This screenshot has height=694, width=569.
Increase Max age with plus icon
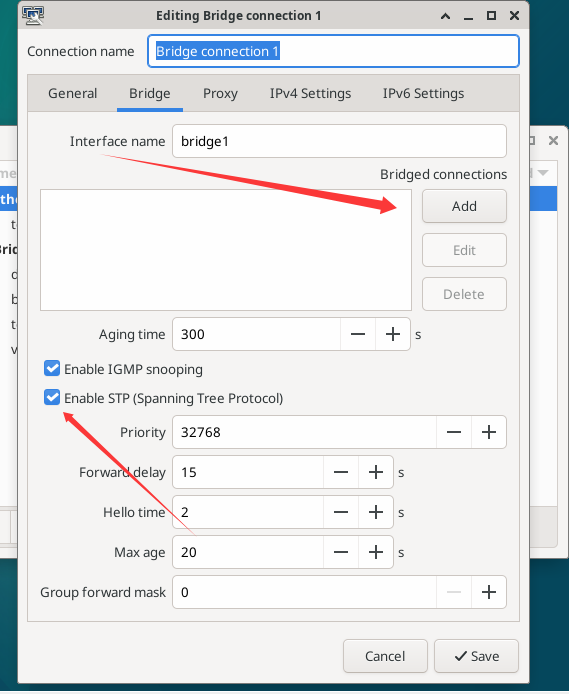pos(376,552)
